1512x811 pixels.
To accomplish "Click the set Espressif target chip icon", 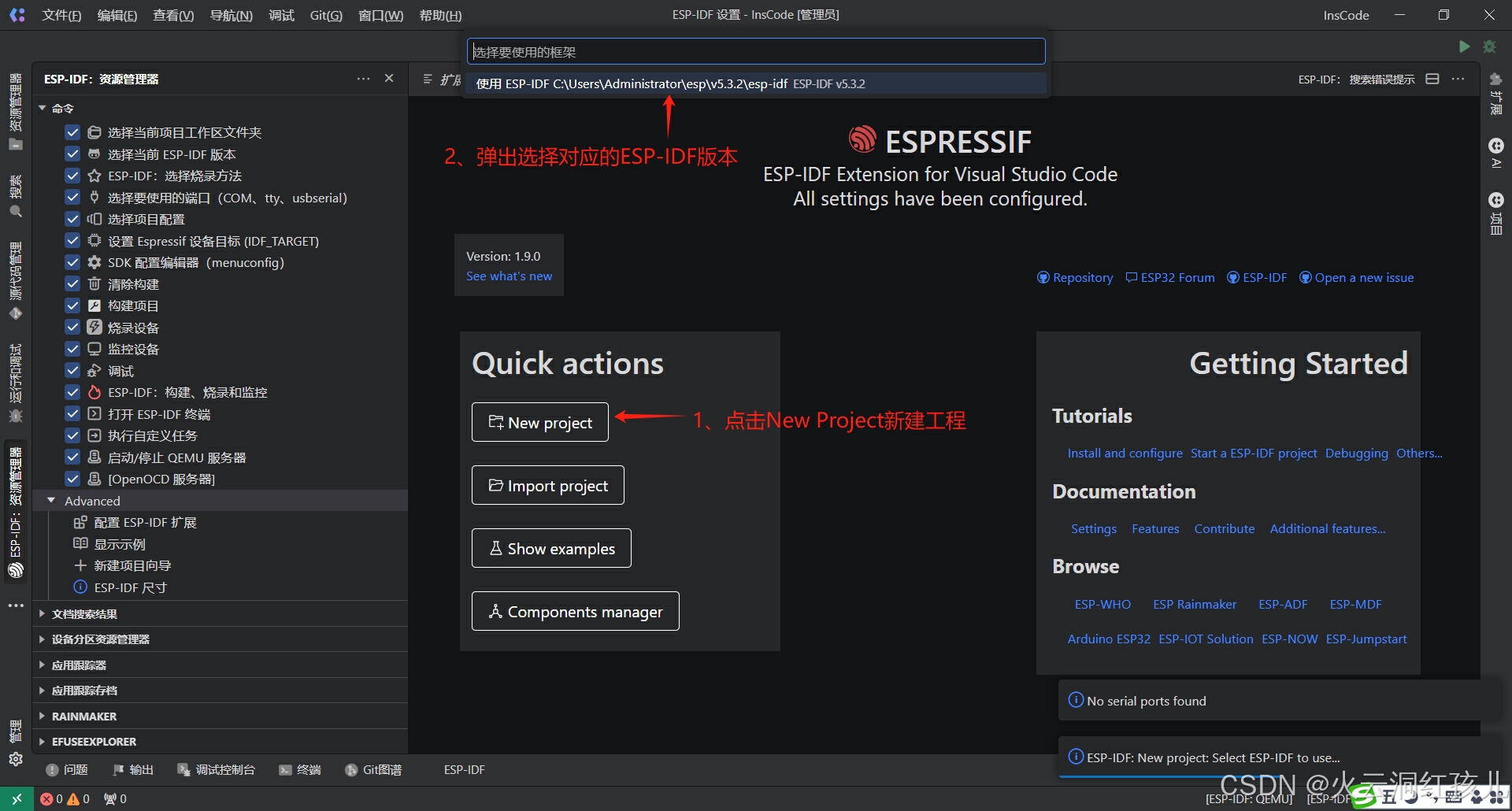I will point(94,240).
